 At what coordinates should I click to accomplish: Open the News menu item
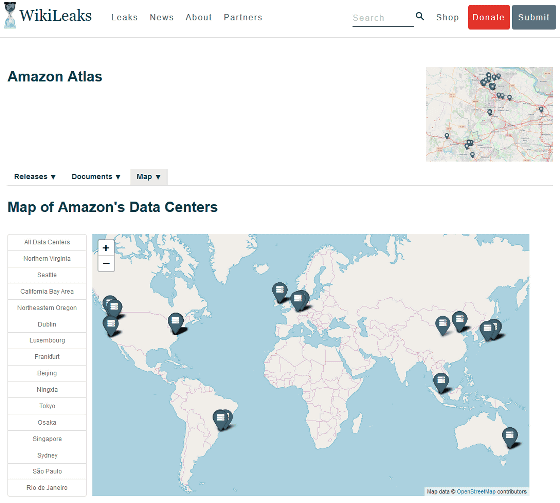(x=161, y=17)
